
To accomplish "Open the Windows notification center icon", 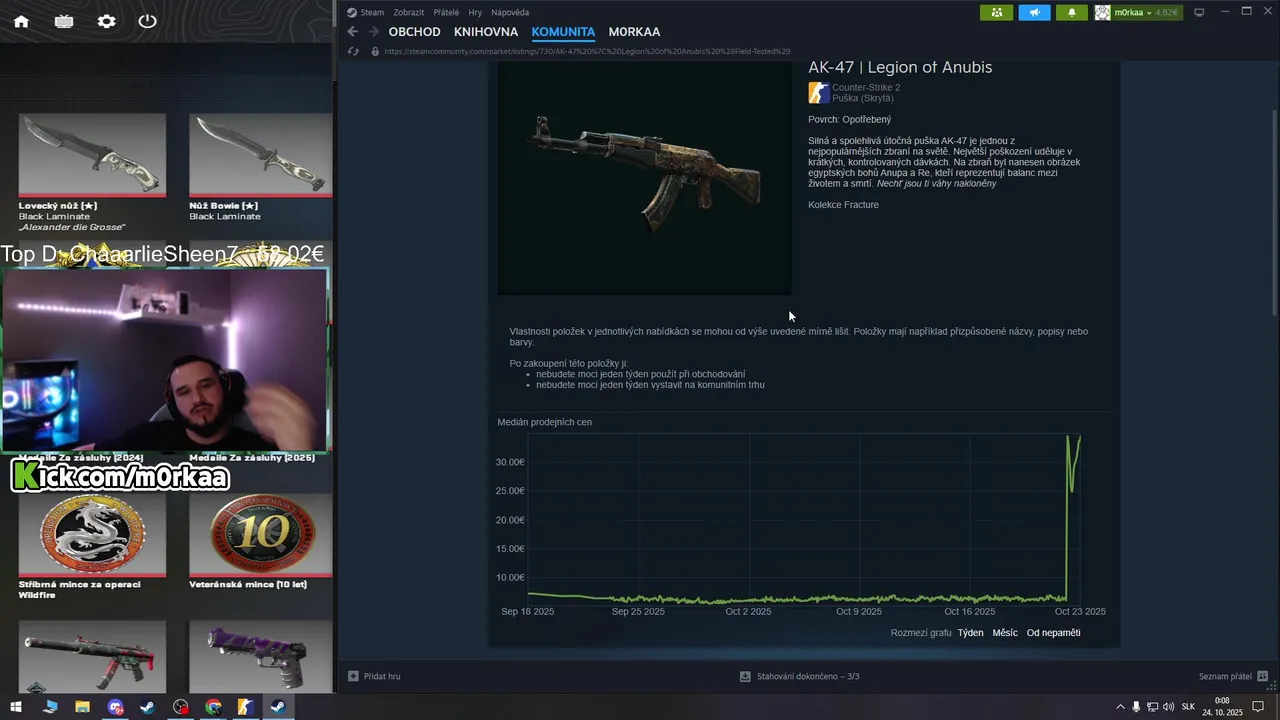I will pos(1258,707).
